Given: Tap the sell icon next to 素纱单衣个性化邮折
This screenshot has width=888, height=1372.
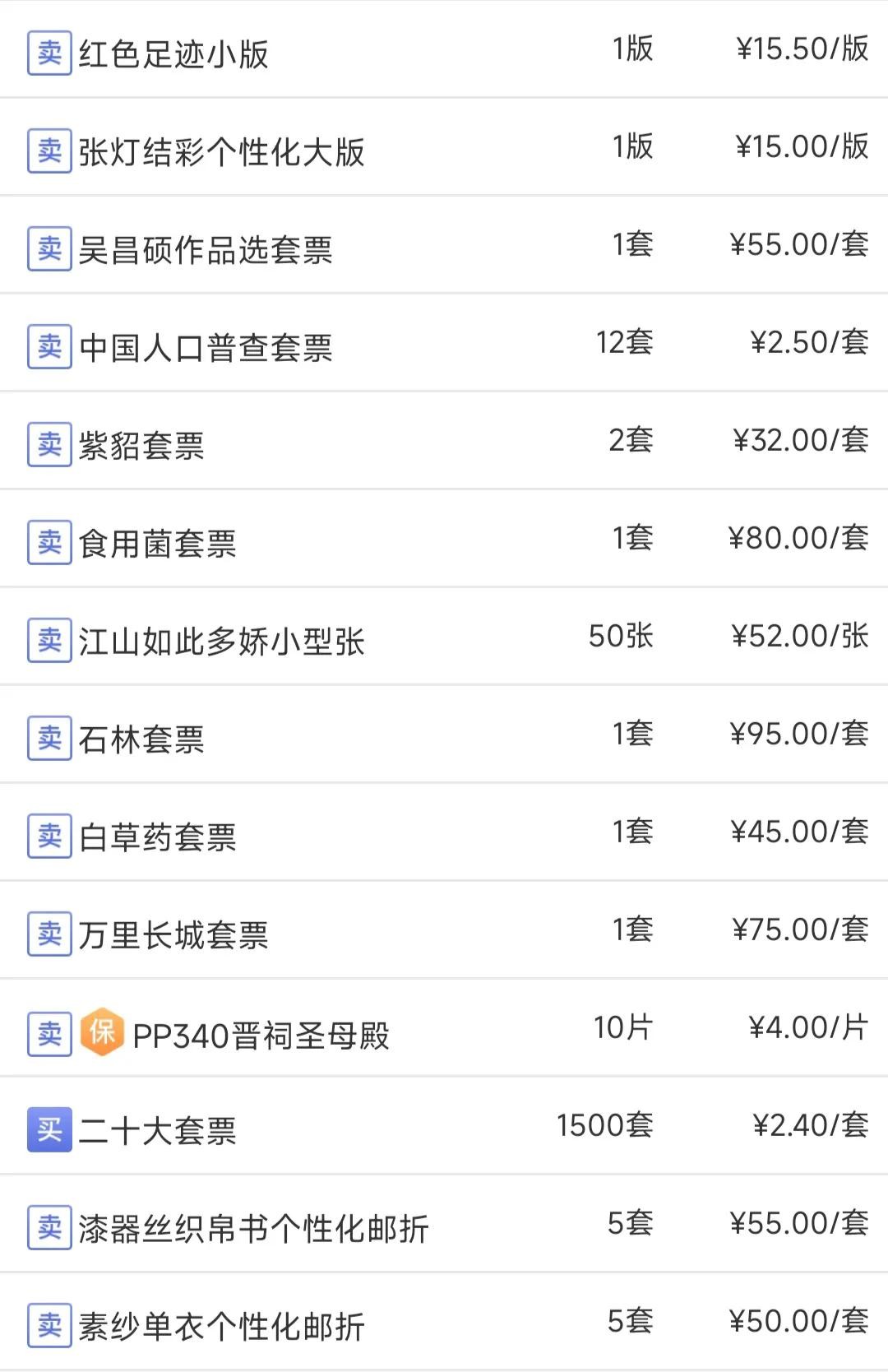Looking at the screenshot, I should [49, 1326].
